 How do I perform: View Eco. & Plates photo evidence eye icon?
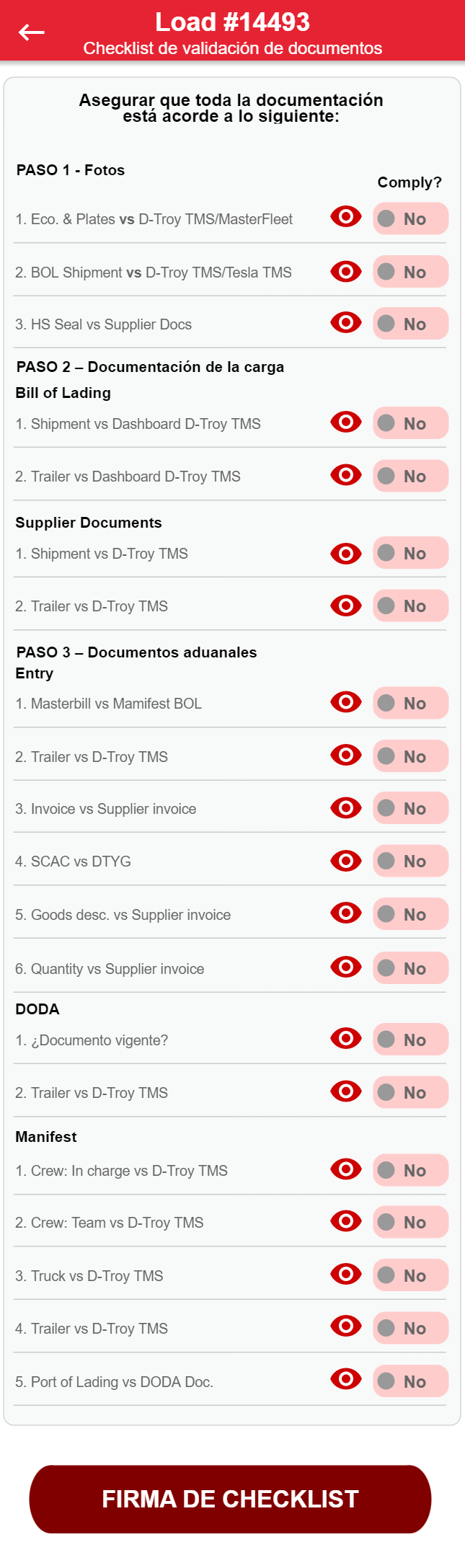click(x=345, y=216)
